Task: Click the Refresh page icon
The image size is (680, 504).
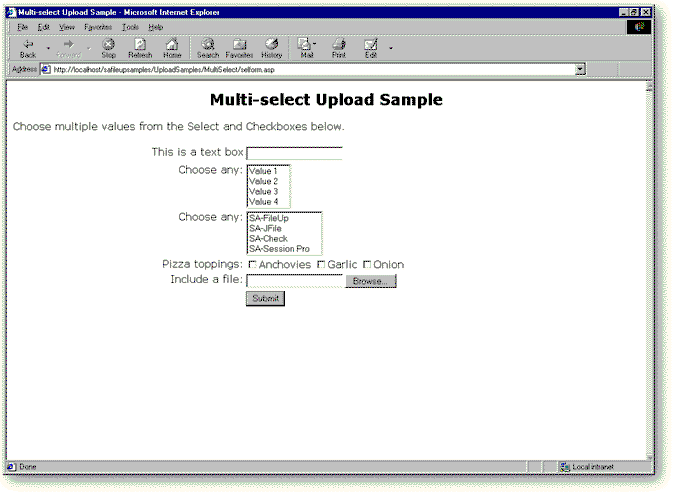Action: (139, 45)
